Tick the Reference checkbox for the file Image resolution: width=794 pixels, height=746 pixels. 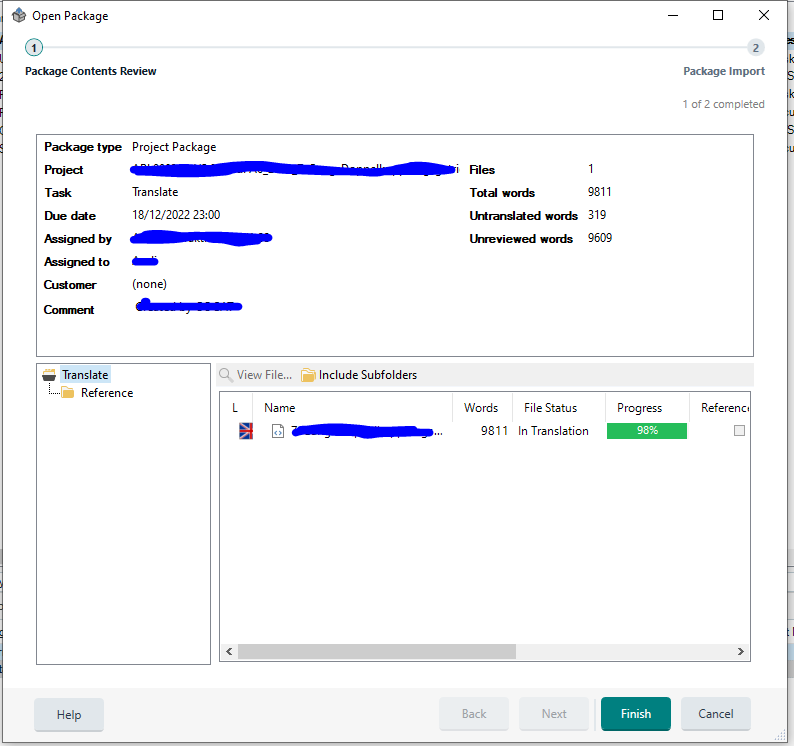[x=739, y=430]
